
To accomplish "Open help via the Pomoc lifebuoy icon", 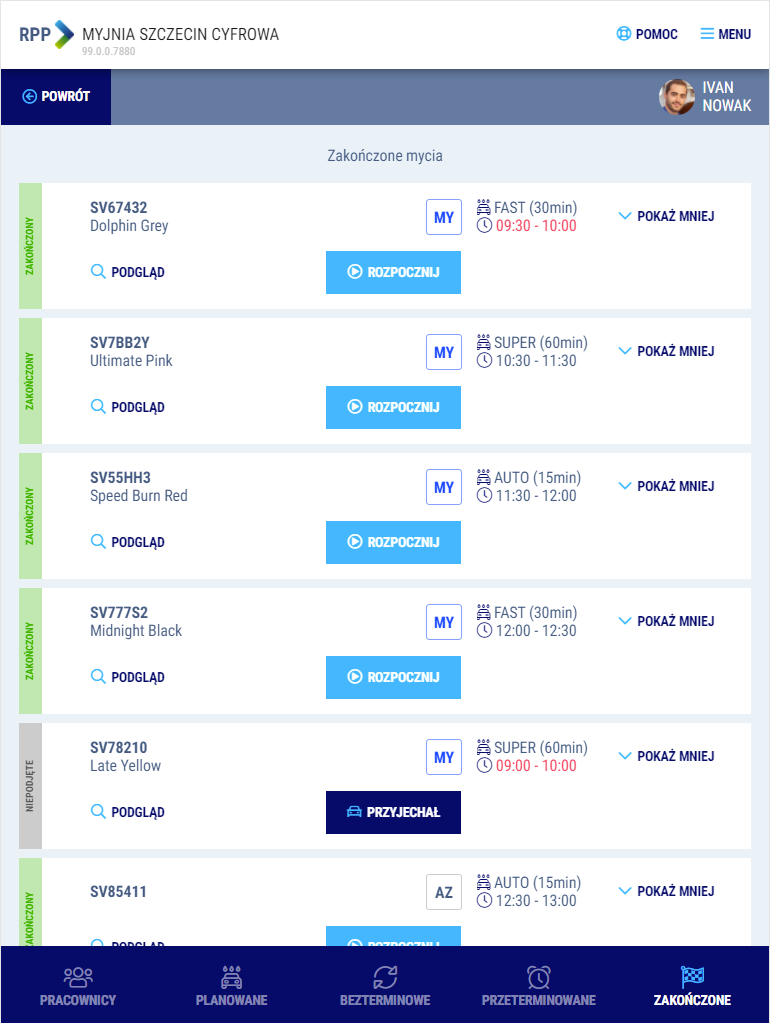I will click(624, 34).
